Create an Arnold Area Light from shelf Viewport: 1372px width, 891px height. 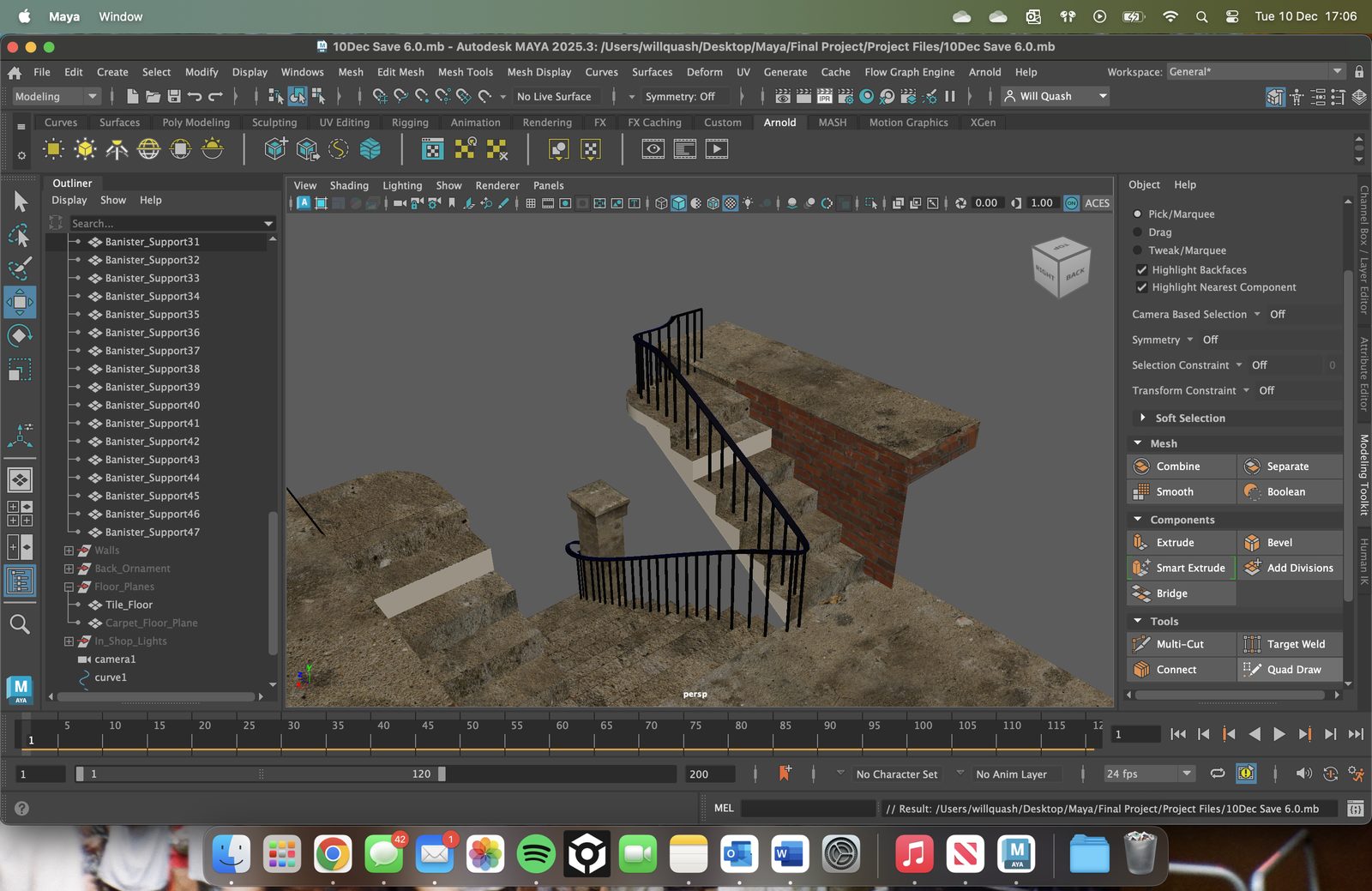[53, 149]
